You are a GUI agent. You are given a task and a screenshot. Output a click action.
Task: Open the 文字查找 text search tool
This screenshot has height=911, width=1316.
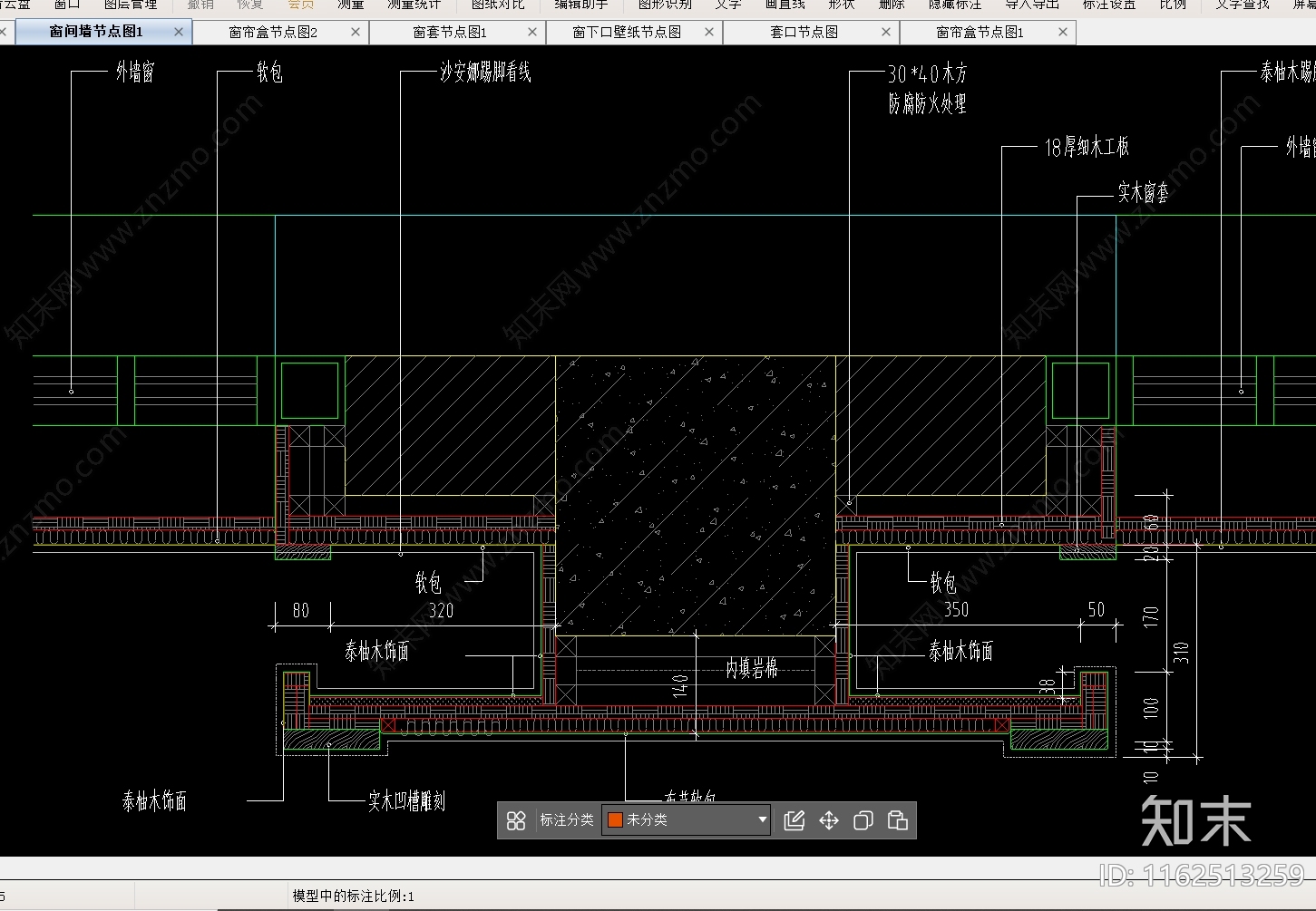tap(1243, 5)
